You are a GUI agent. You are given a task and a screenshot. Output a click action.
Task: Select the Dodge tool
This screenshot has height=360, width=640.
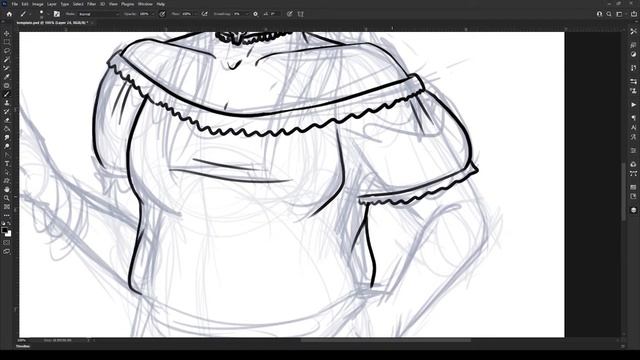(7, 146)
